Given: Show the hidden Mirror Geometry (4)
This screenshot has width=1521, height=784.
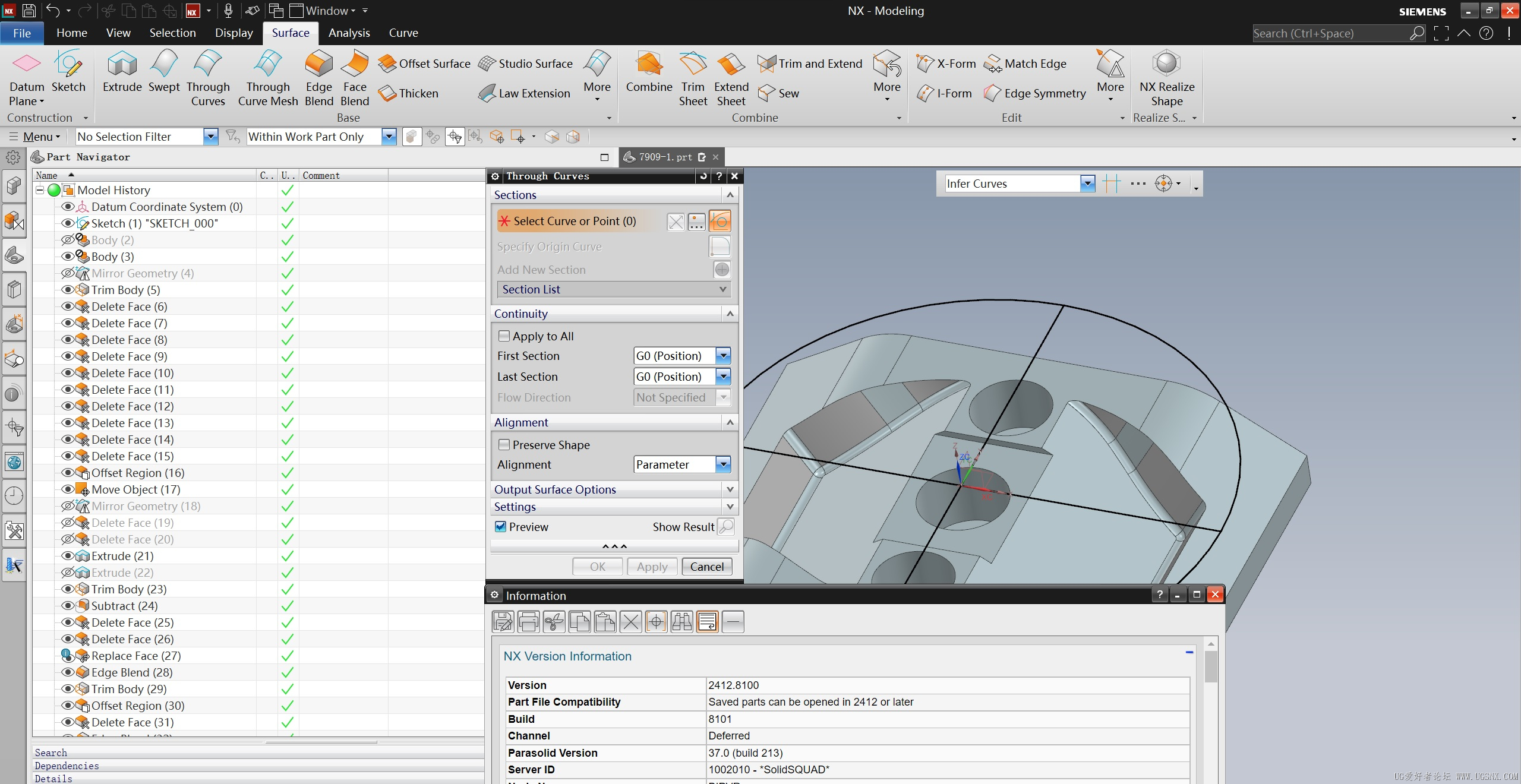Looking at the screenshot, I should [x=68, y=273].
